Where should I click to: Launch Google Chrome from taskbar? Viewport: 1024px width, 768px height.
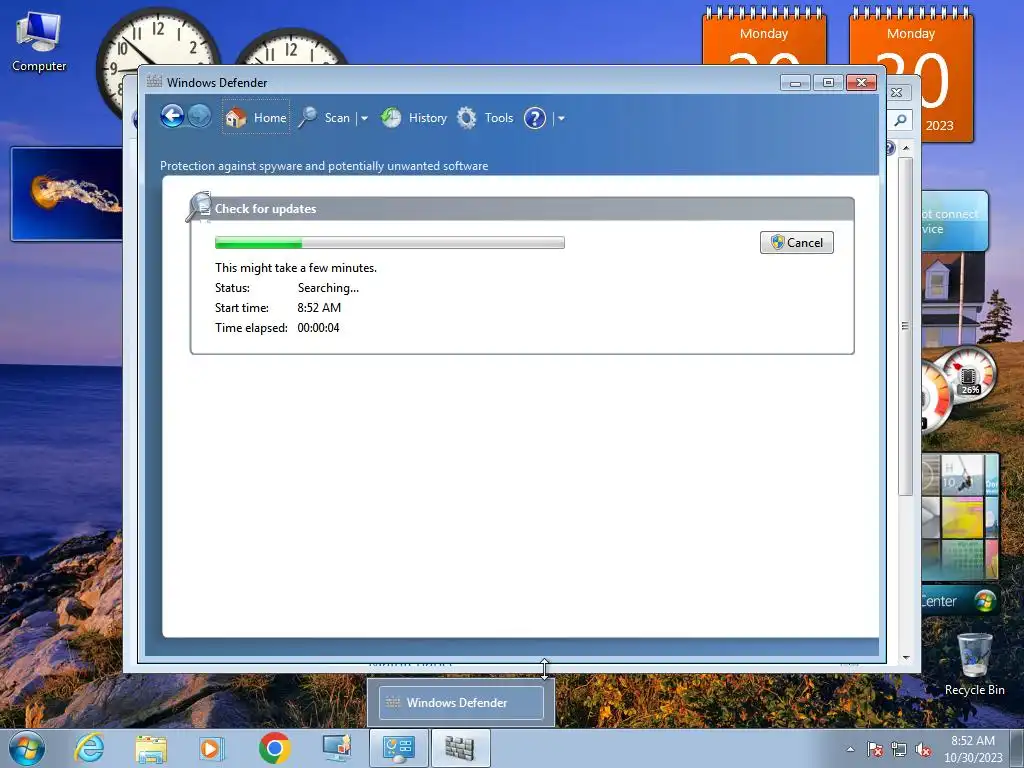pos(274,748)
